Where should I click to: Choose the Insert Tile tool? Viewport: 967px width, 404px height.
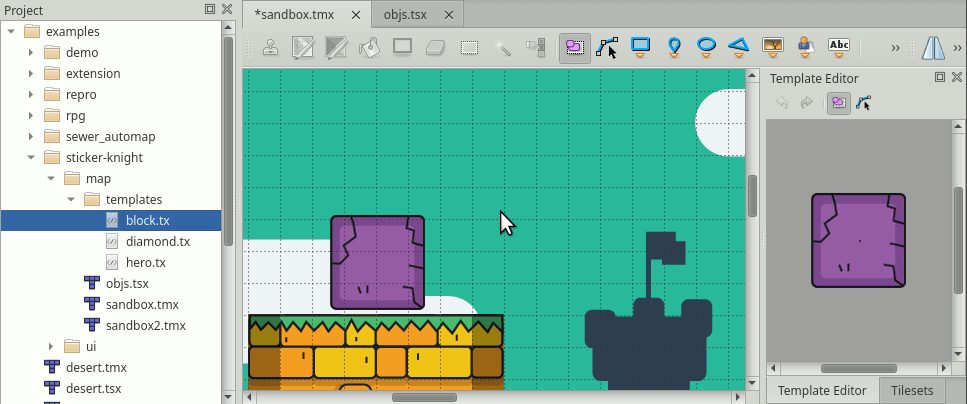click(x=772, y=47)
